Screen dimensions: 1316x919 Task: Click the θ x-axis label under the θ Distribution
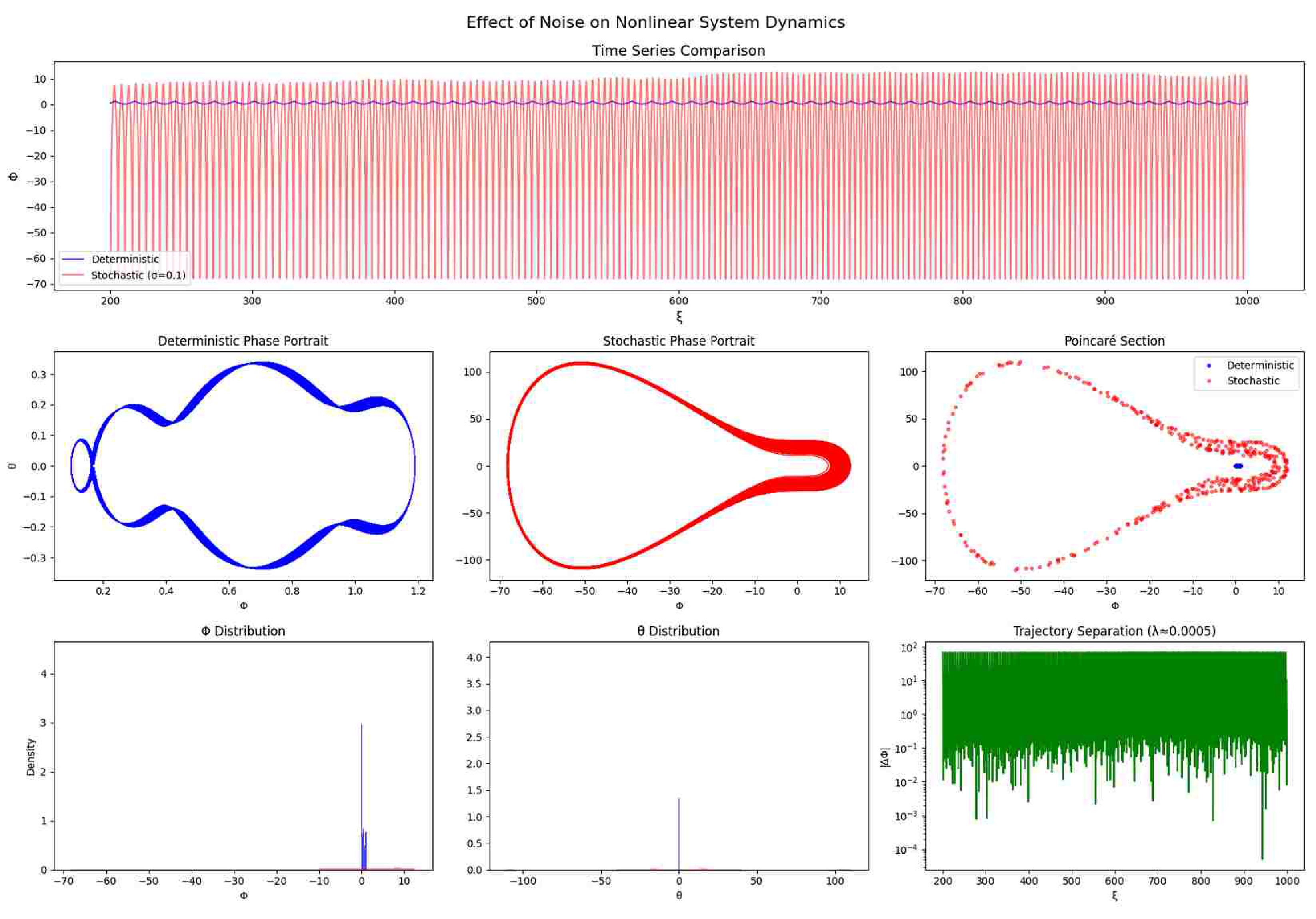679,895
